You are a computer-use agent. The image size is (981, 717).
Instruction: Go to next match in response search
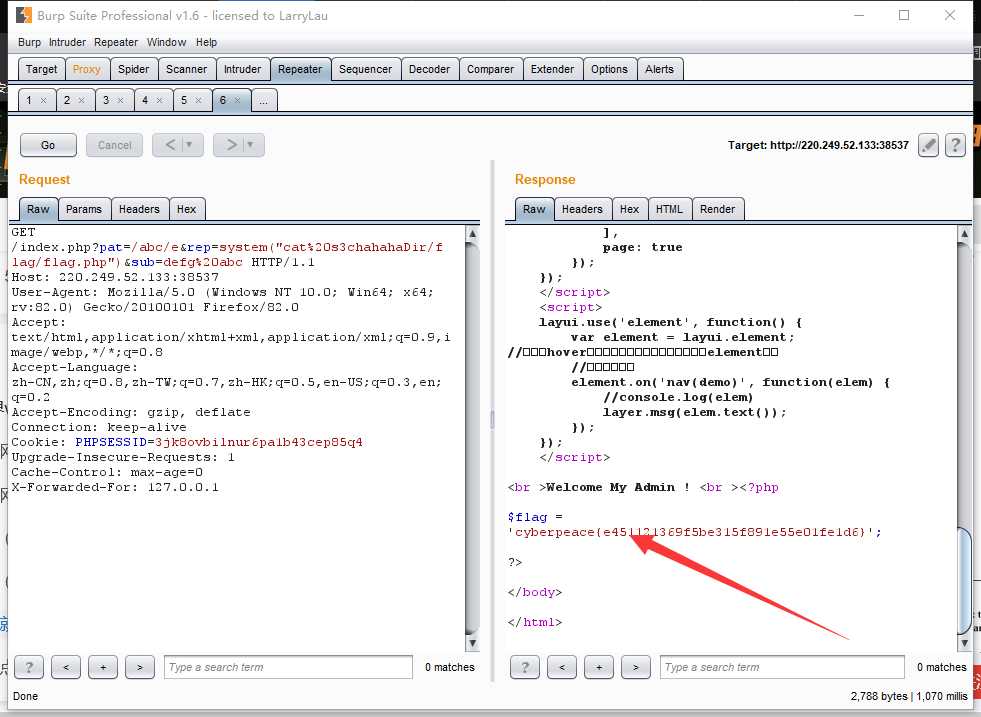tap(635, 667)
